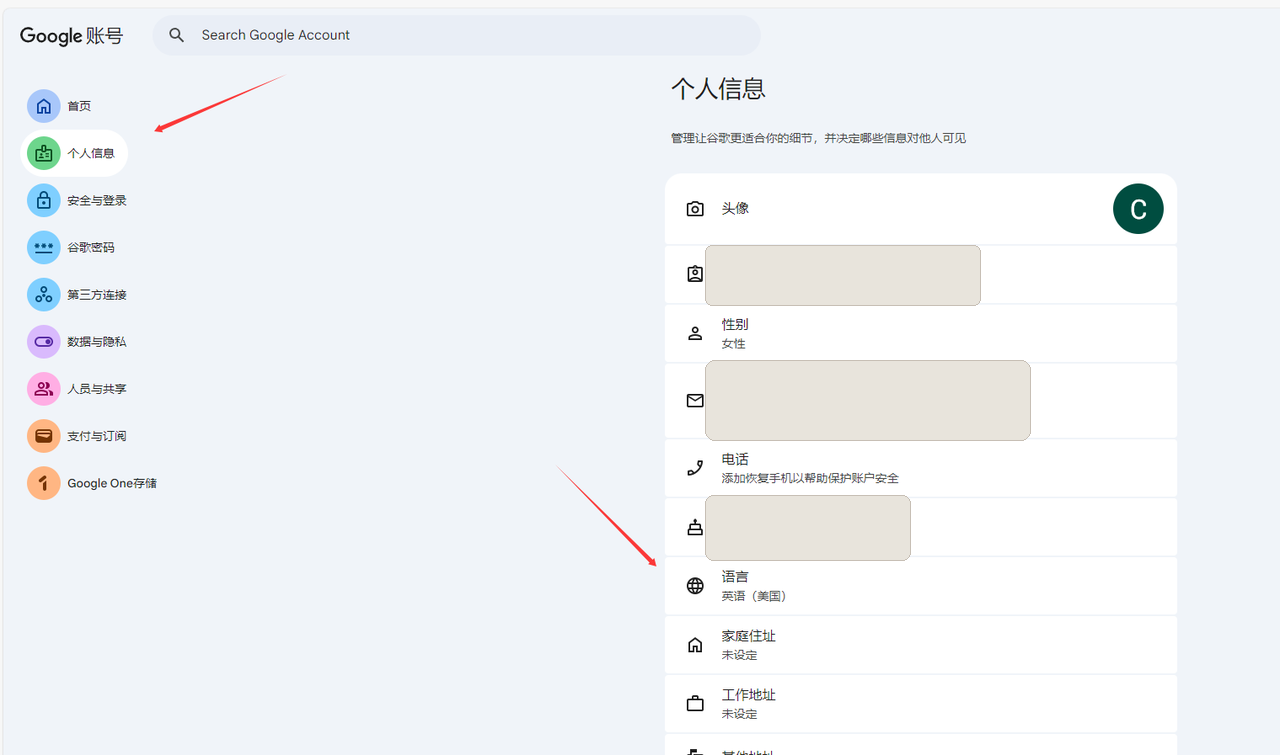The width and height of the screenshot is (1280, 755).
Task: Click the mail envelope icon
Action: point(695,400)
